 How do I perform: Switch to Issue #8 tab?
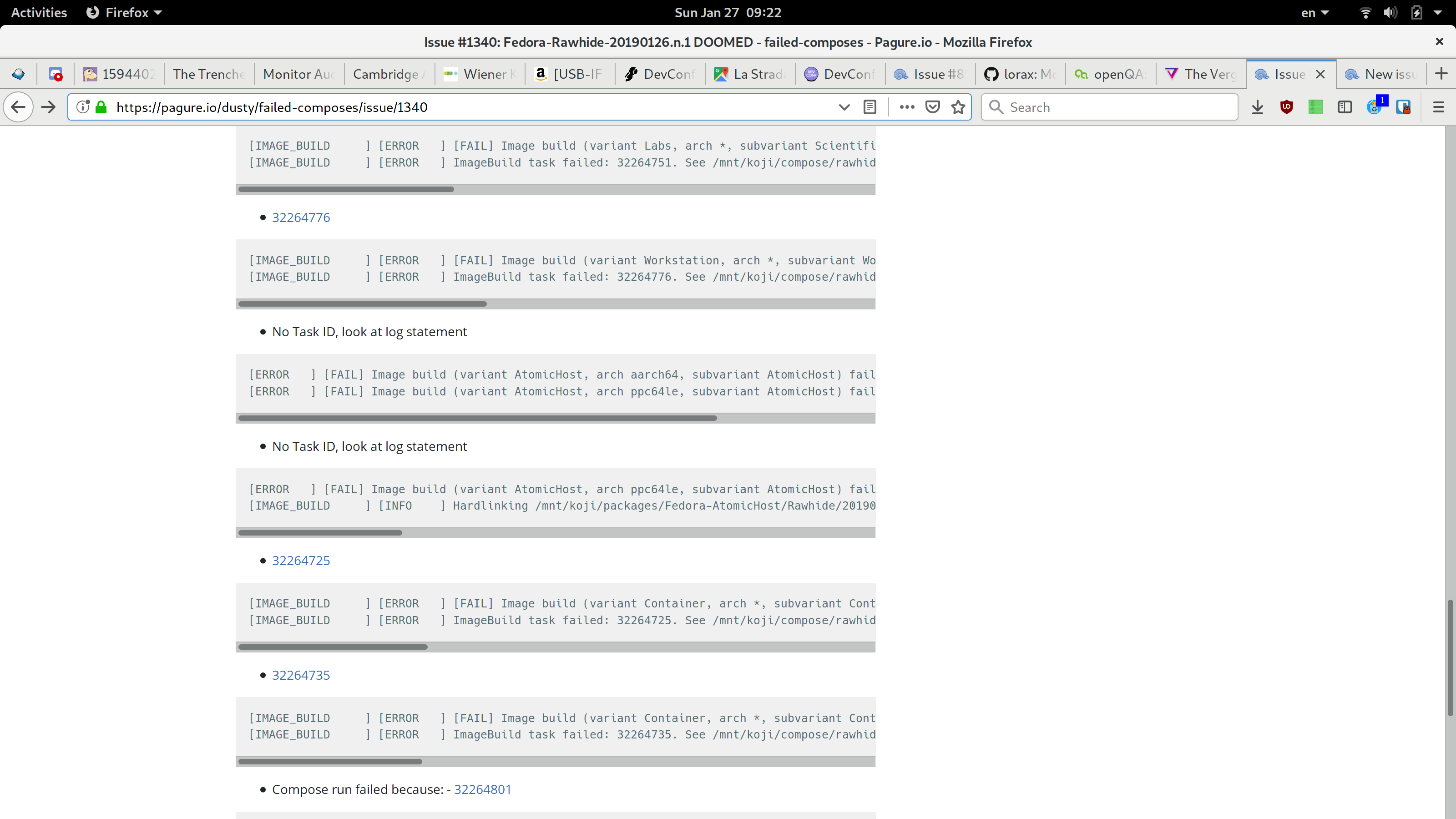tap(930, 74)
